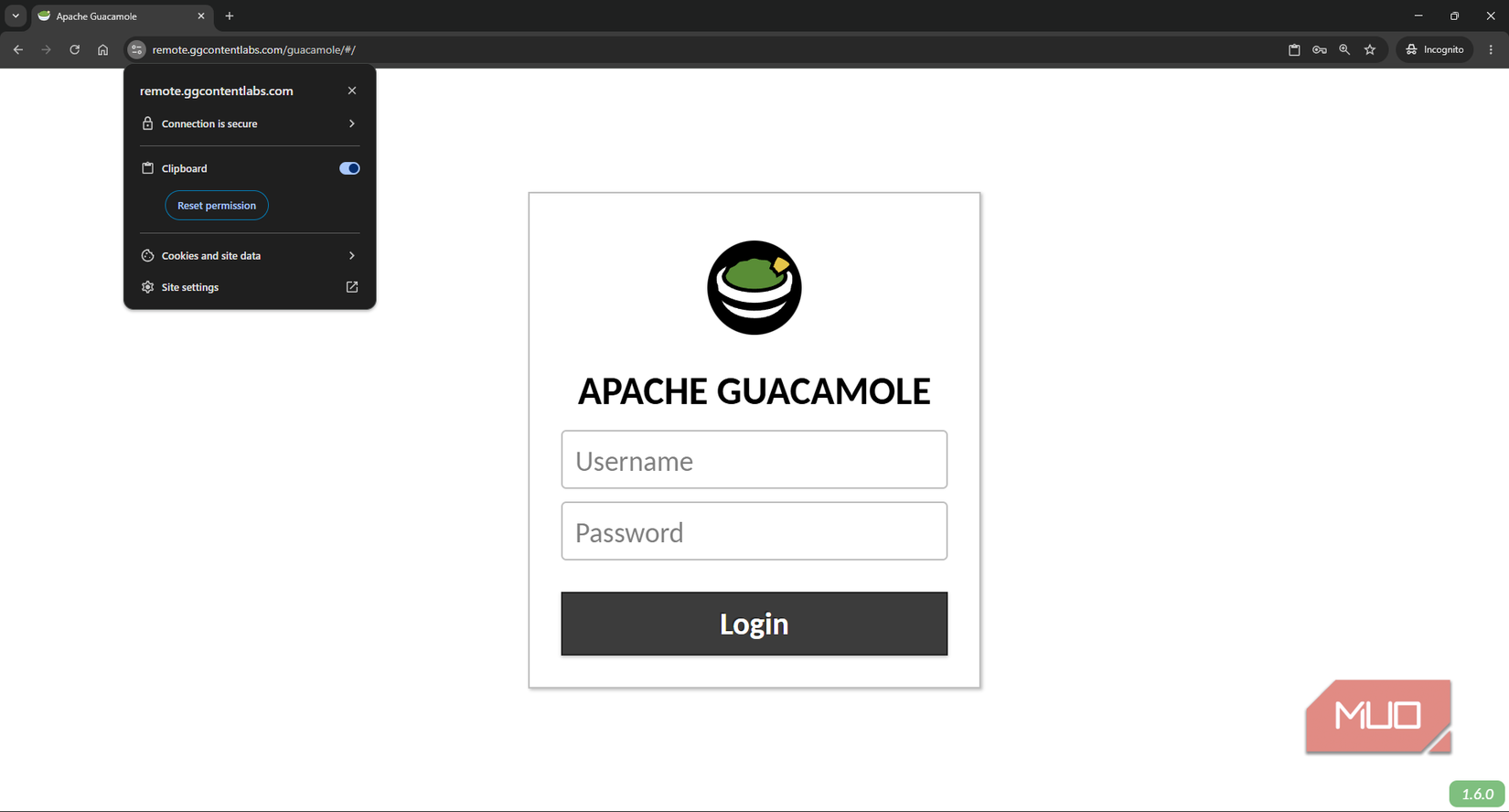Click the Reset permission button

tap(217, 206)
